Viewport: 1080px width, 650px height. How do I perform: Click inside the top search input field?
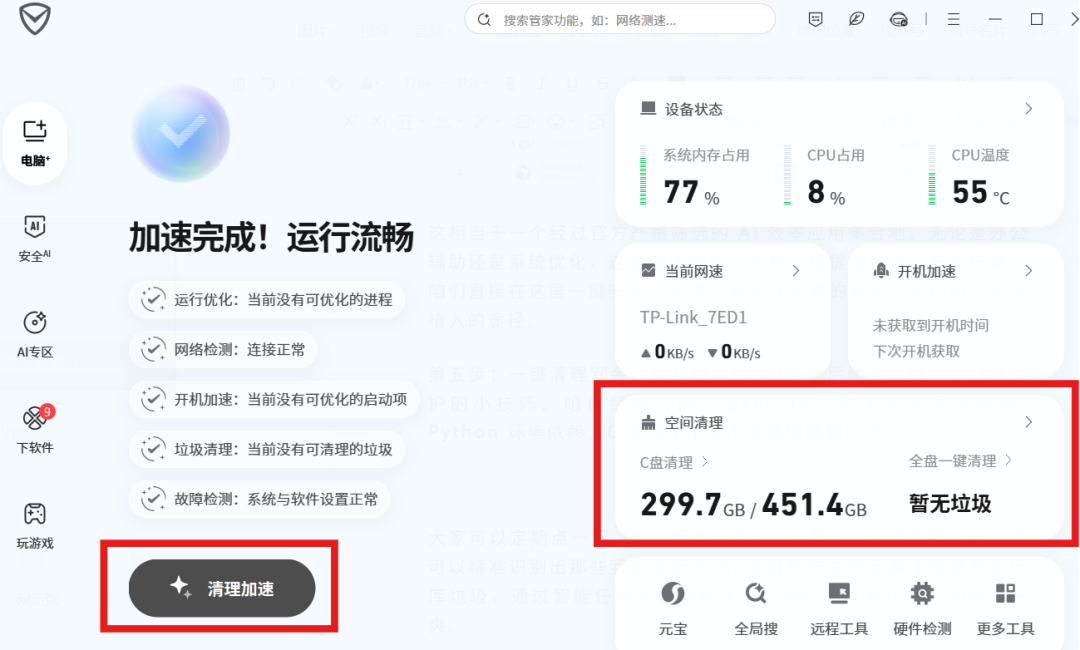(x=620, y=18)
